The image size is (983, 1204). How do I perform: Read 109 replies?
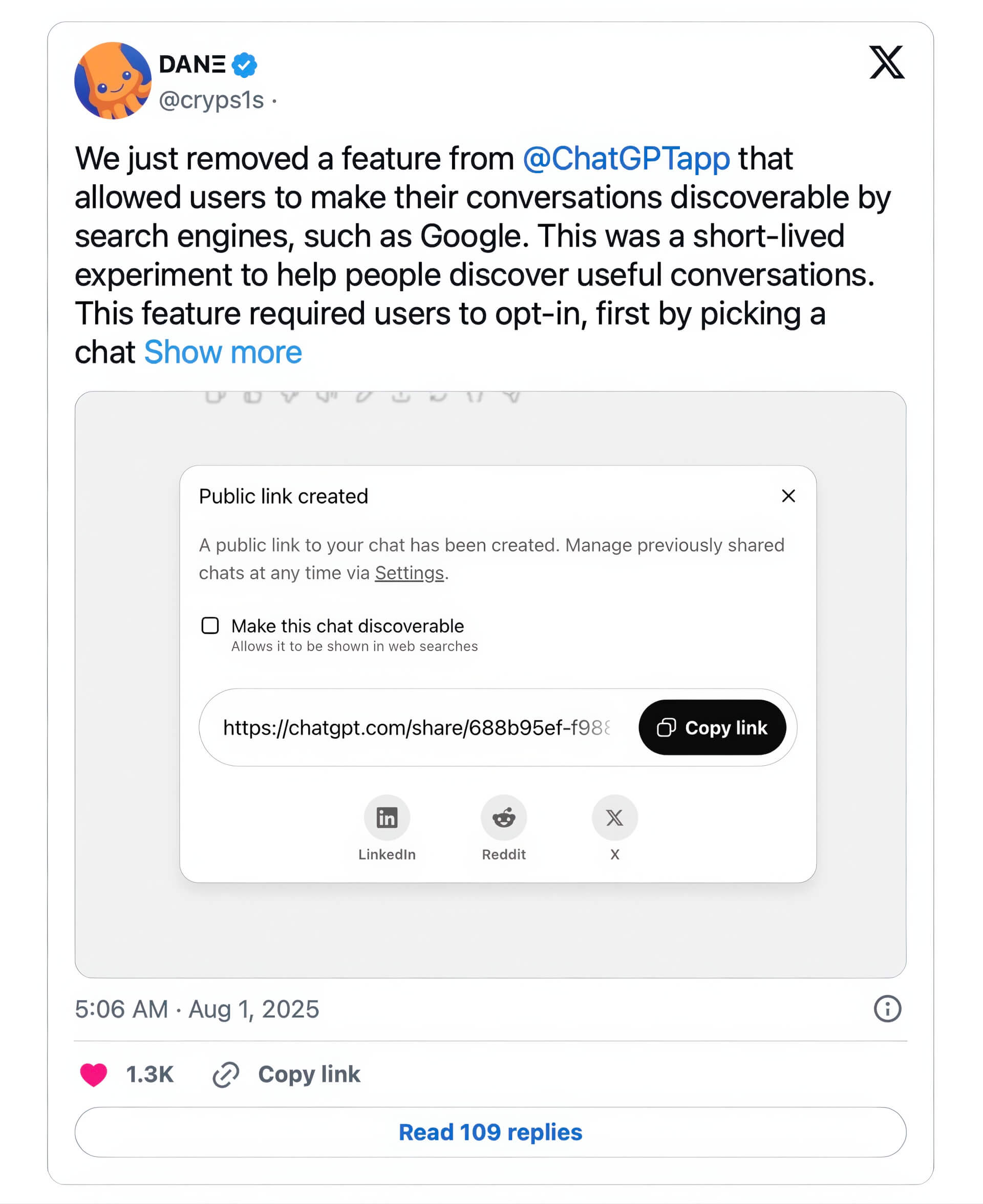coord(490,1133)
